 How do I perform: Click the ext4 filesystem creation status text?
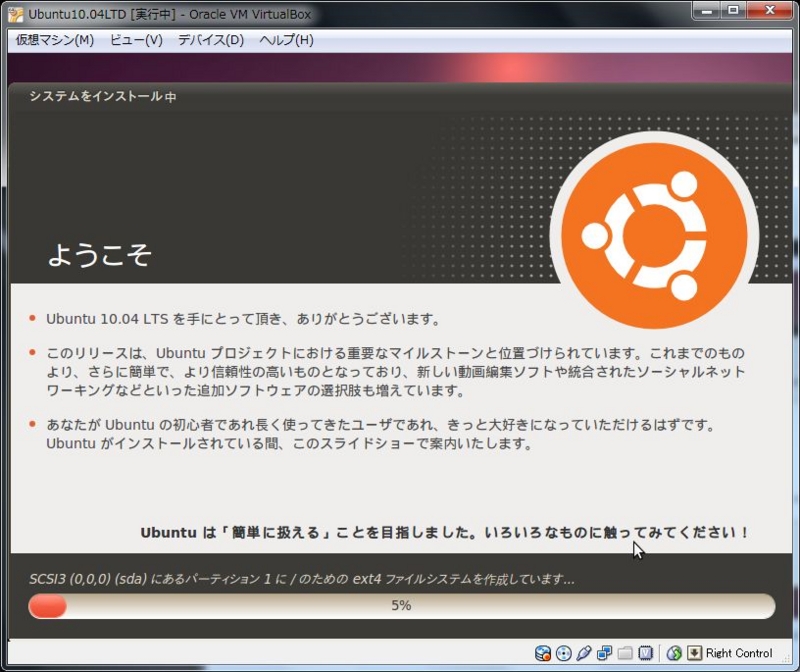(302, 579)
